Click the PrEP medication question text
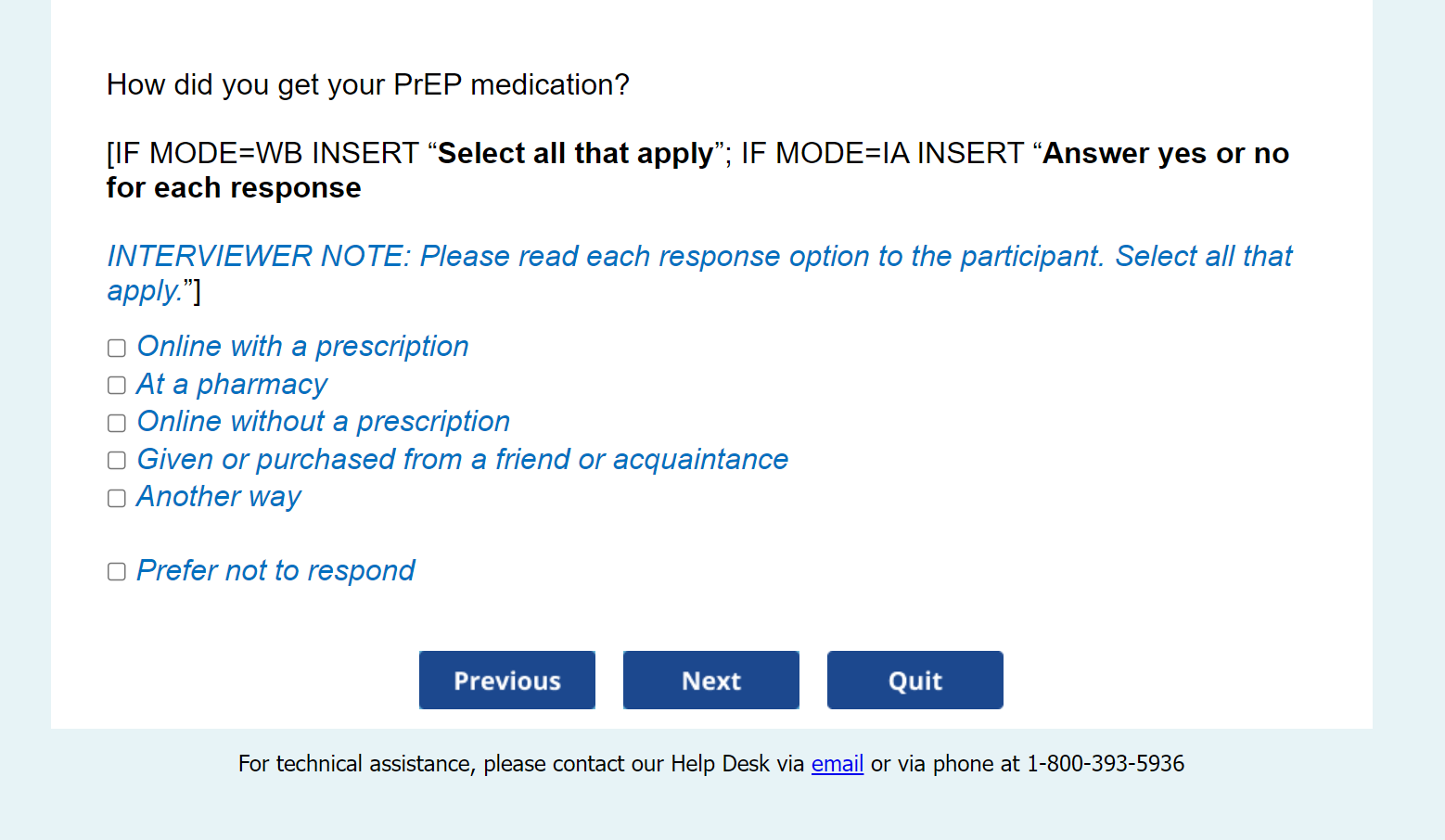 [367, 84]
